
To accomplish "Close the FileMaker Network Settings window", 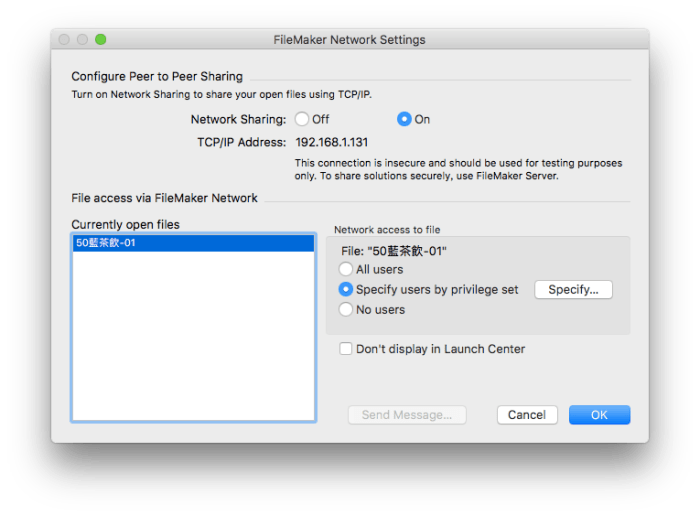I will click(65, 40).
